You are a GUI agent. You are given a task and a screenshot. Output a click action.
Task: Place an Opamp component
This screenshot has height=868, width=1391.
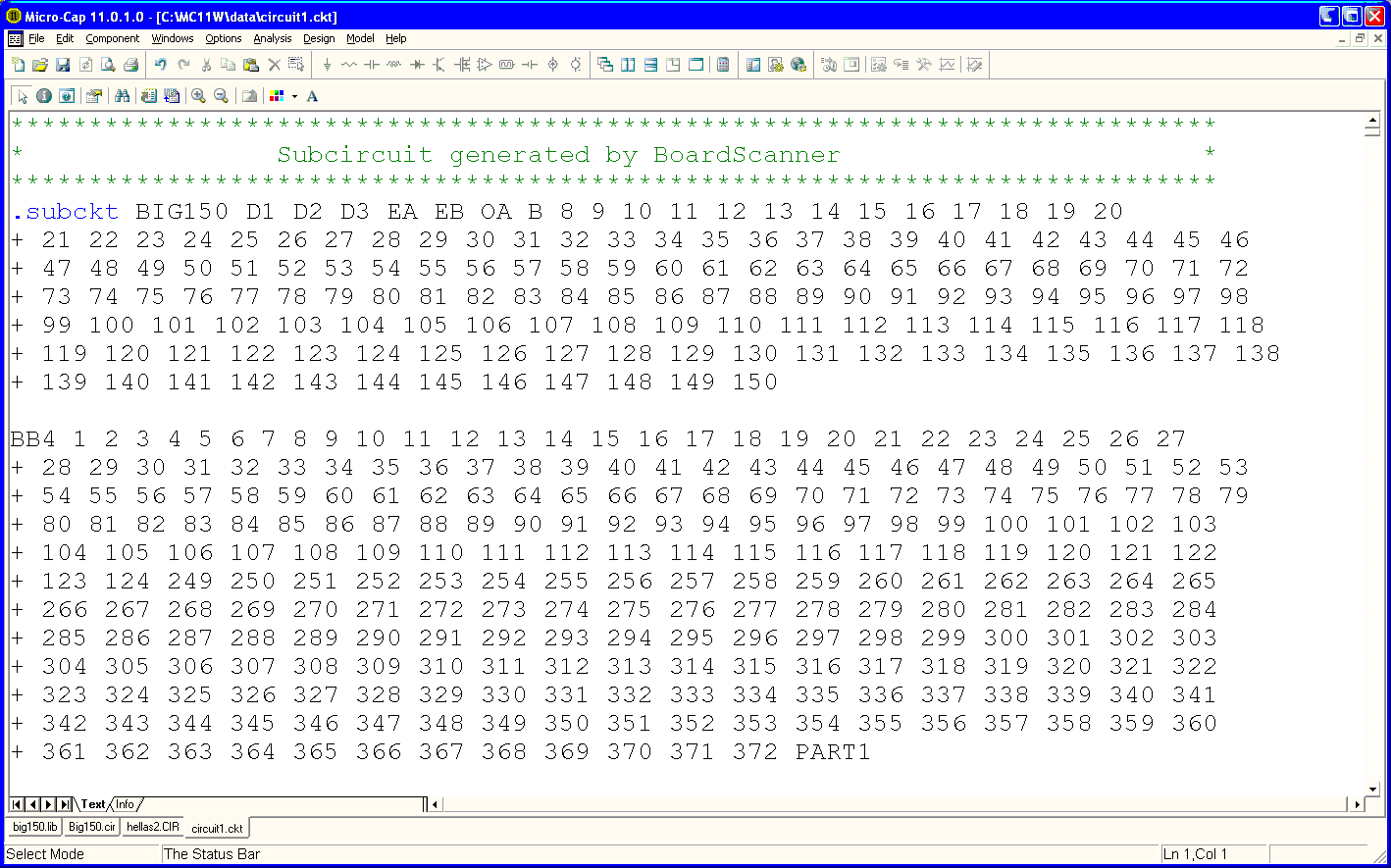[485, 65]
